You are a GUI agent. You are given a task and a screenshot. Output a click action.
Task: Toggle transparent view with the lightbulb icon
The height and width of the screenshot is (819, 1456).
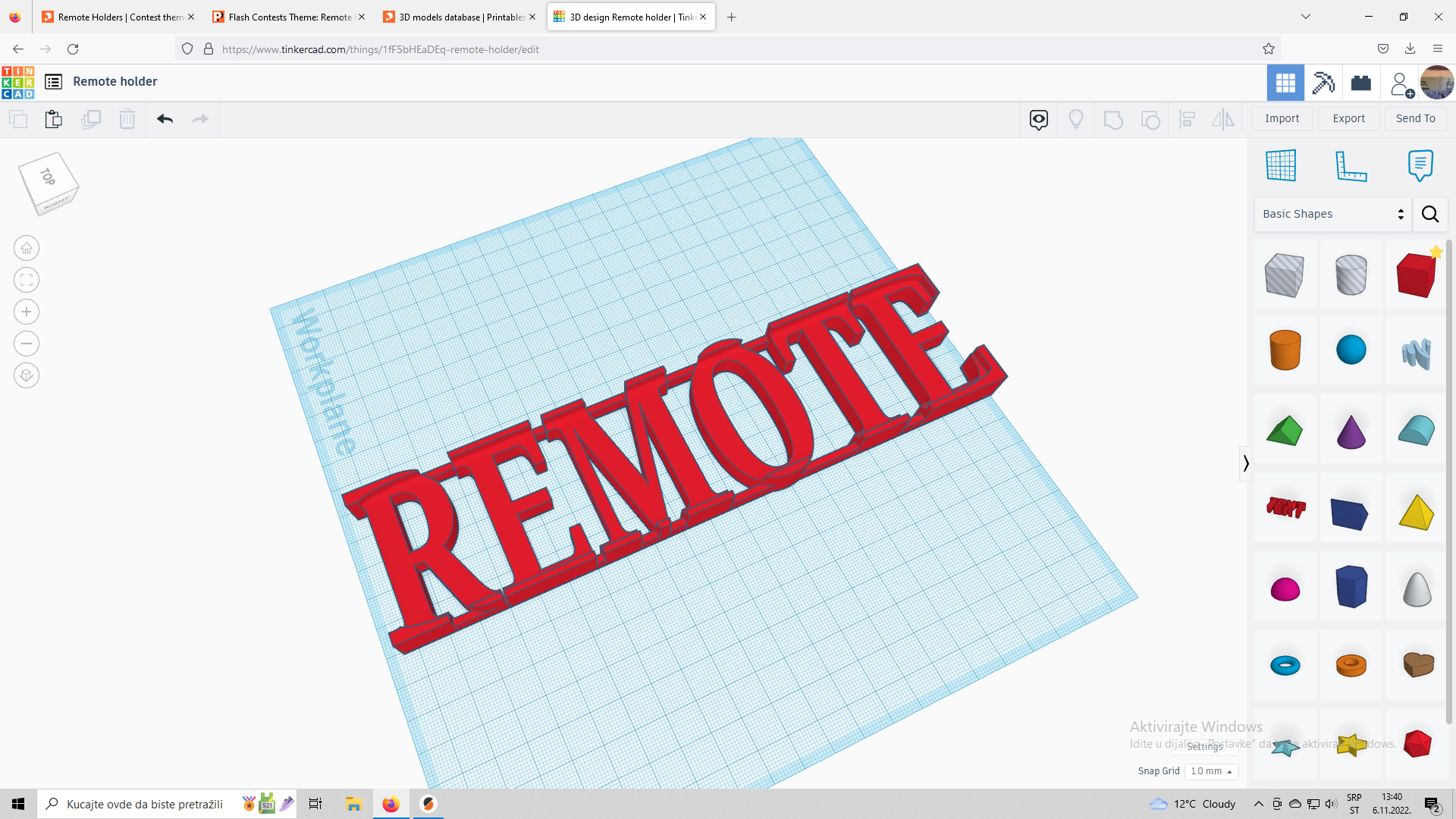coord(1076,119)
